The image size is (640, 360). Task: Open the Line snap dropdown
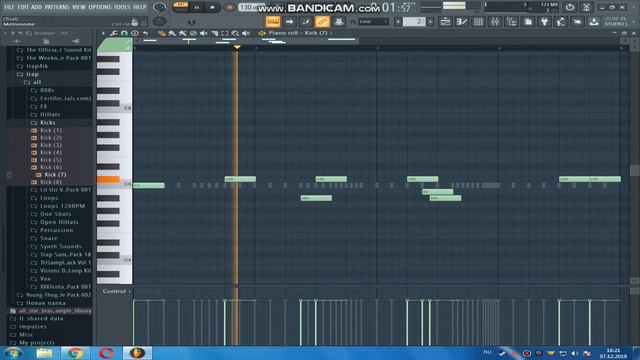point(373,21)
